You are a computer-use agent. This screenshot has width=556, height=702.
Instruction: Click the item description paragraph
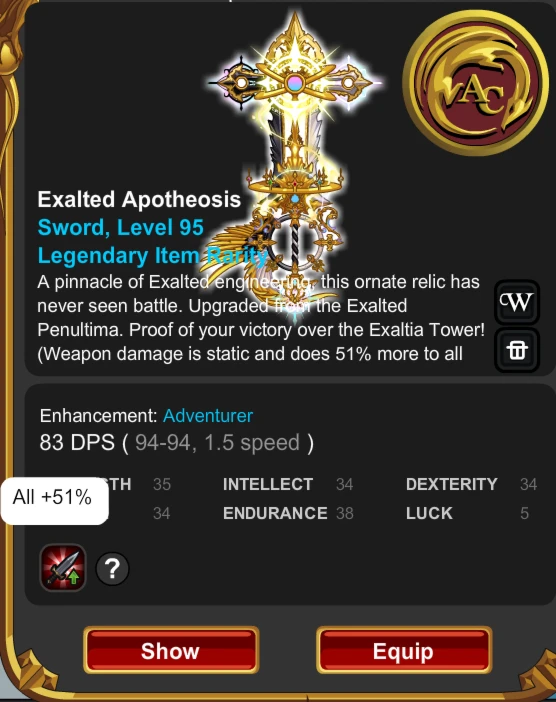point(261,318)
